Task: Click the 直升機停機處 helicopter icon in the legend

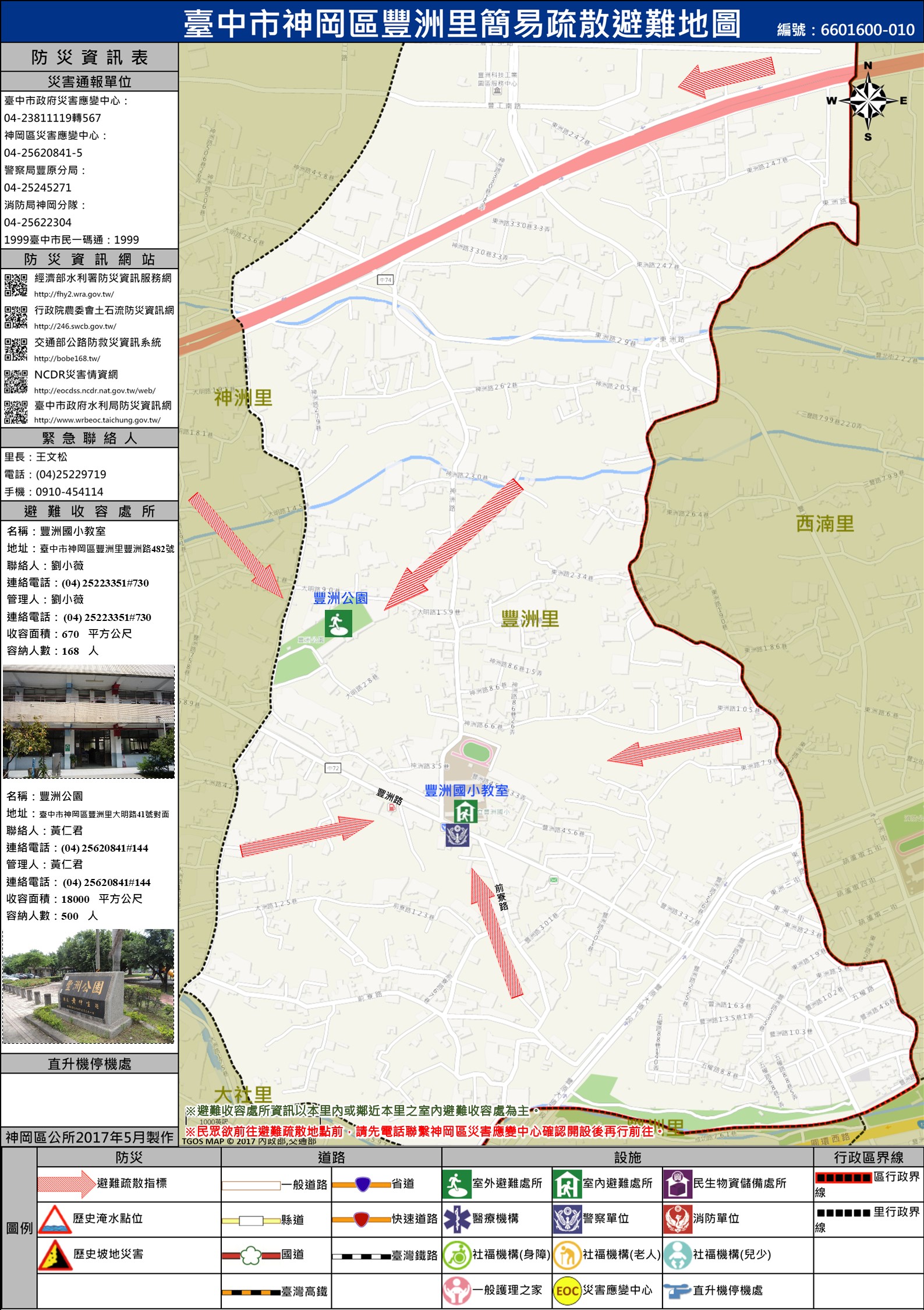Action: tap(677, 1291)
